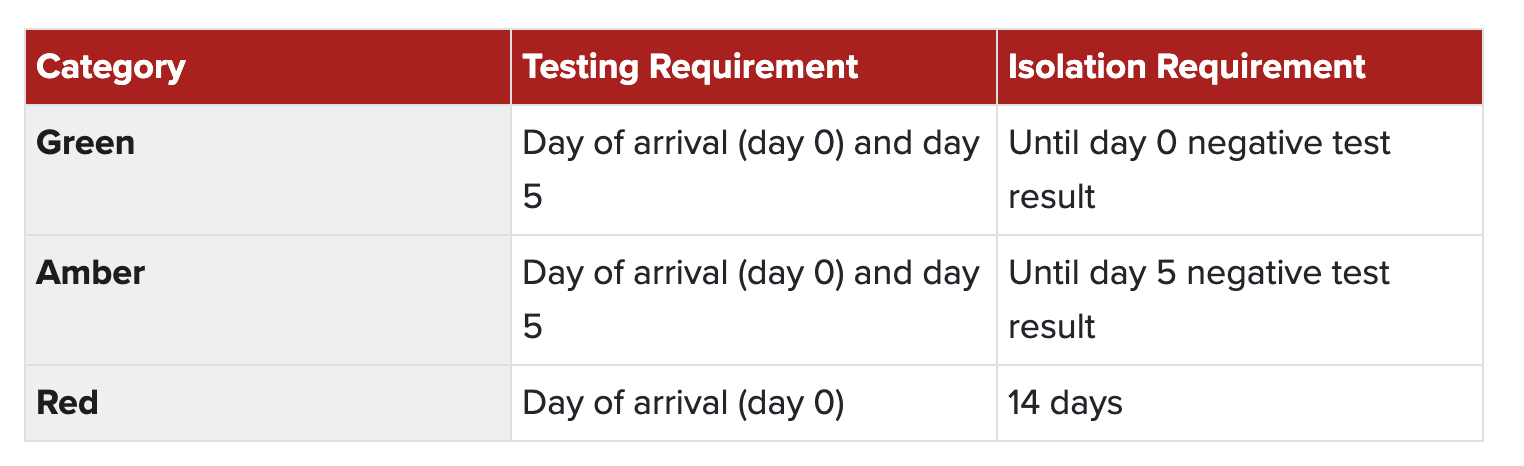This screenshot has height=466, width=1524.
Task: Click the Category column header
Action: click(268, 67)
